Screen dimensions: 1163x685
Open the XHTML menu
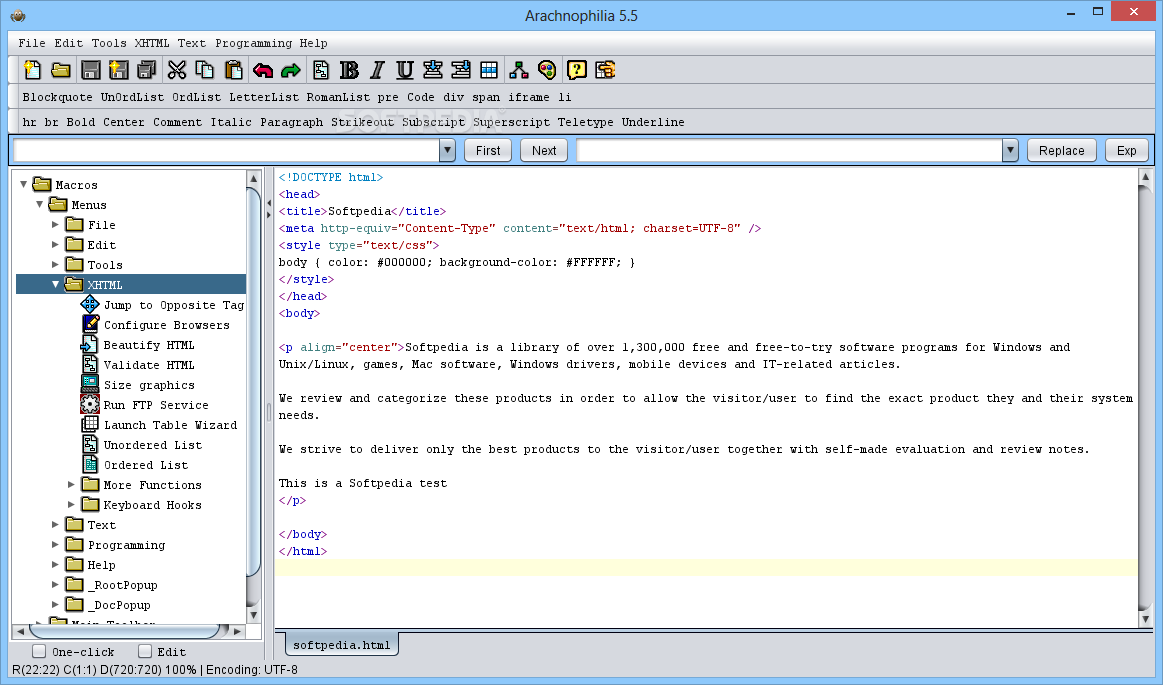[152, 43]
